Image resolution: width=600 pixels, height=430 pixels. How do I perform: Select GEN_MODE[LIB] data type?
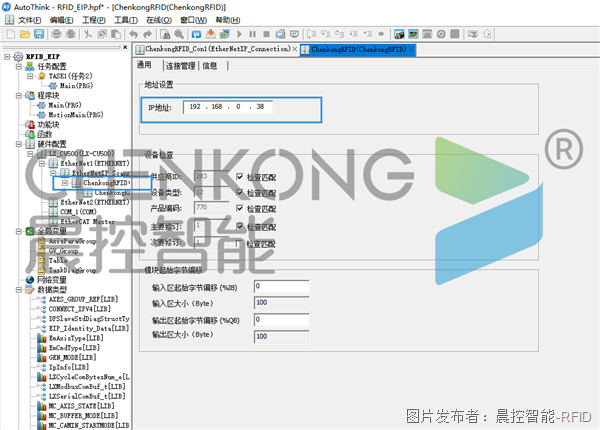(x=72, y=358)
